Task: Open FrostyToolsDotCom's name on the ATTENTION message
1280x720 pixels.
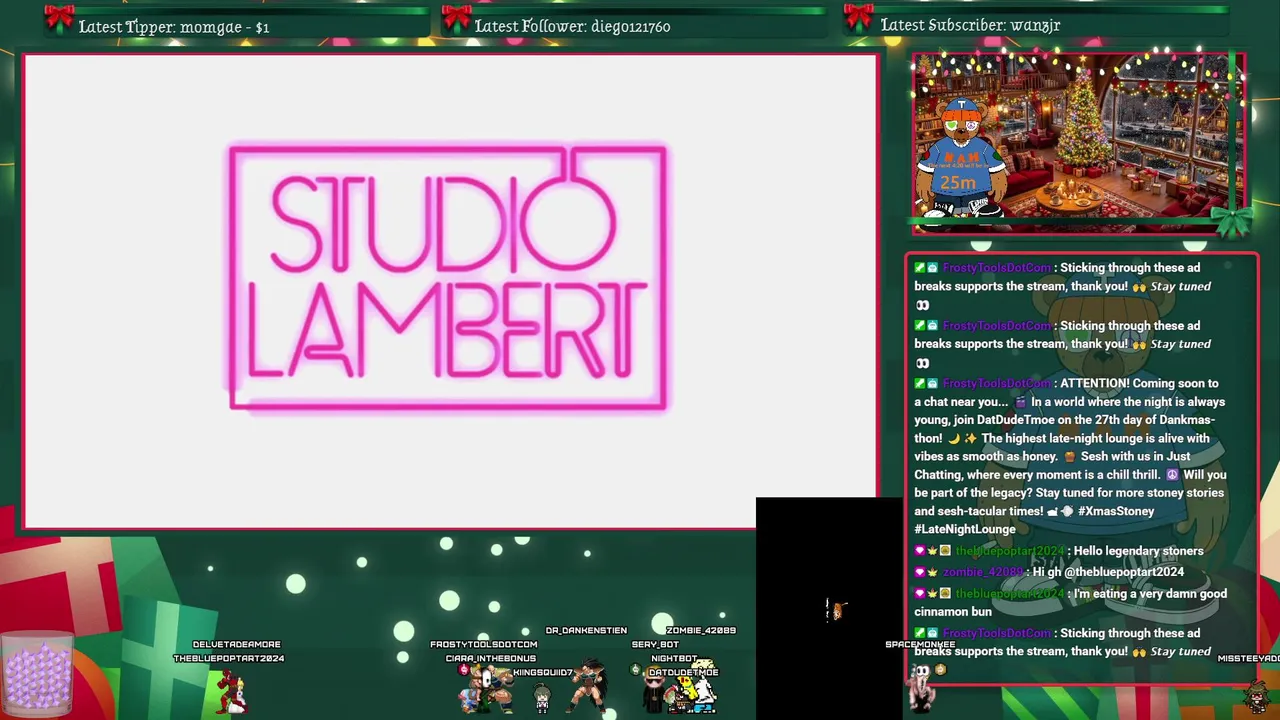Action: 997,383
